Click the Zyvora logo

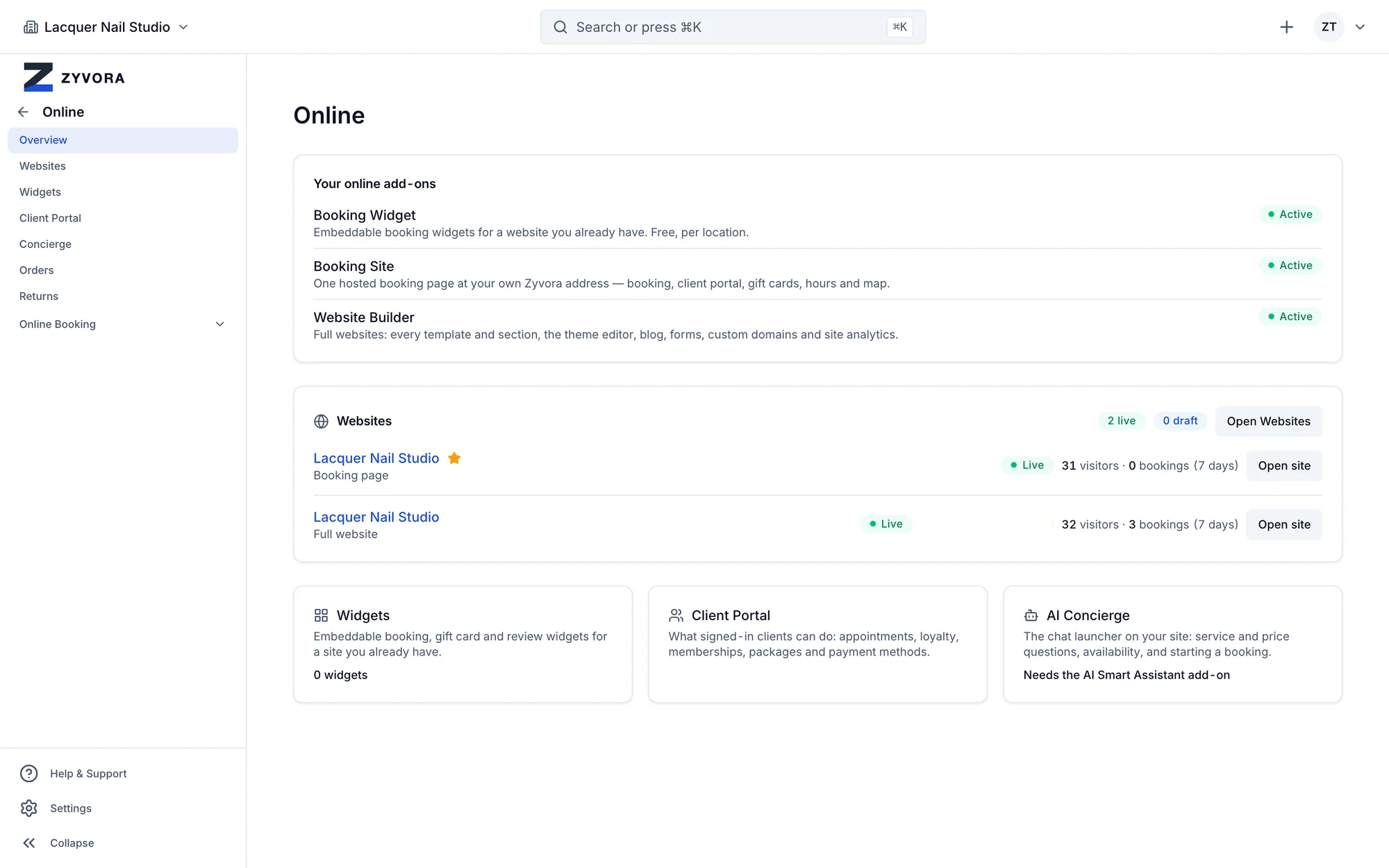[74, 77]
